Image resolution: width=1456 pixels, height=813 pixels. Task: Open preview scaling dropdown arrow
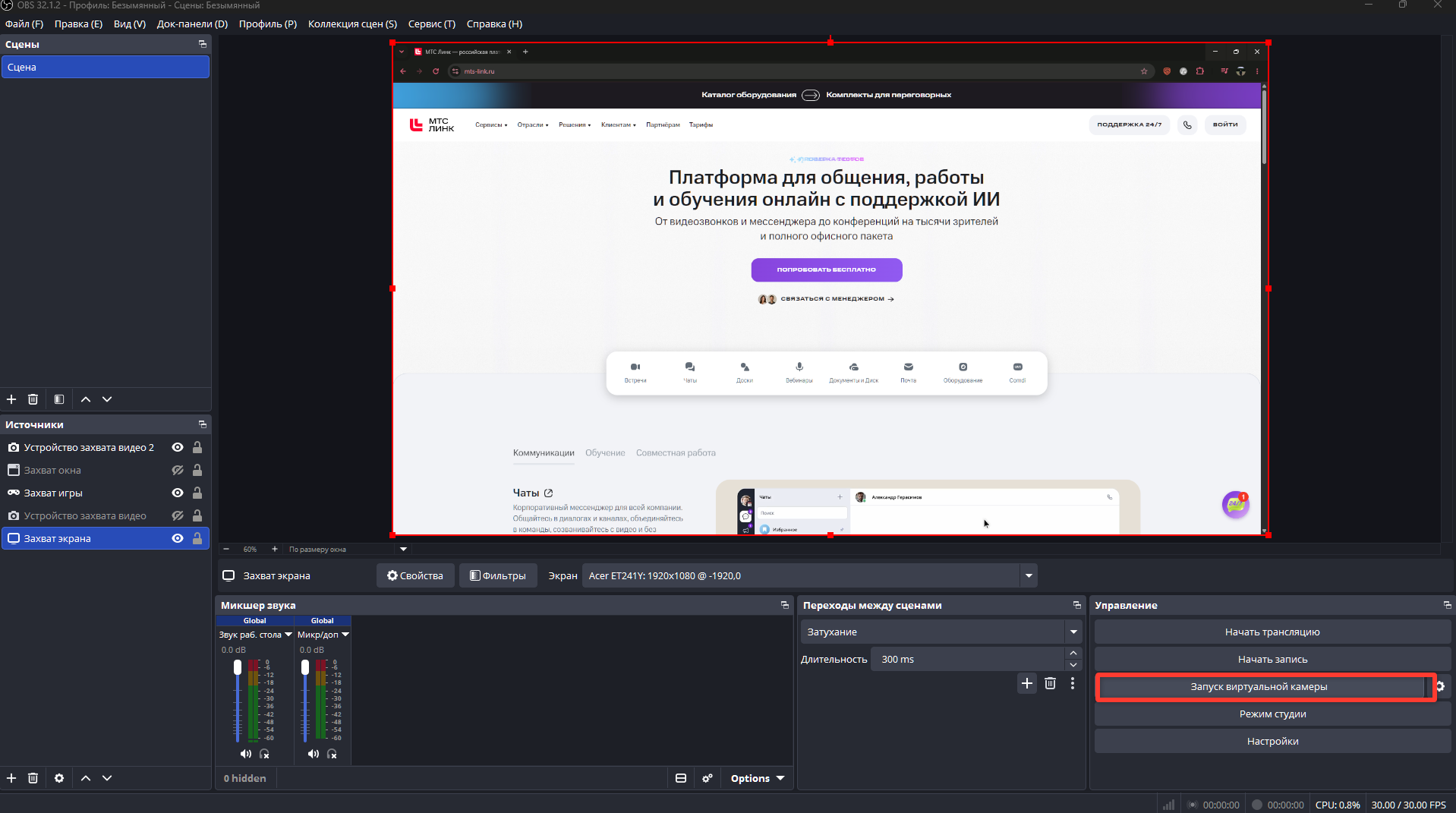(403, 549)
